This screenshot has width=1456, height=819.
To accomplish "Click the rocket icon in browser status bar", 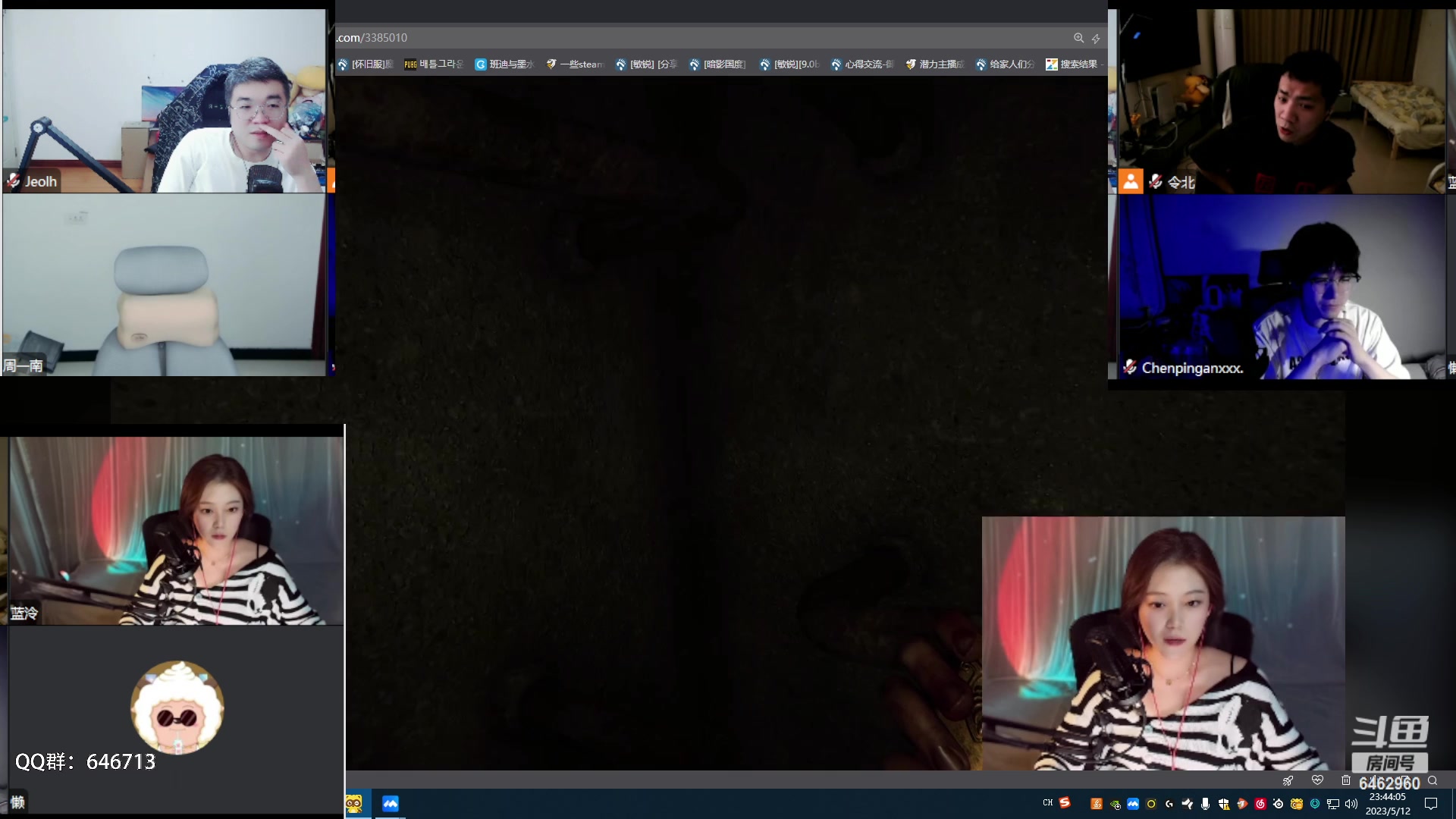I will pos(1288,780).
